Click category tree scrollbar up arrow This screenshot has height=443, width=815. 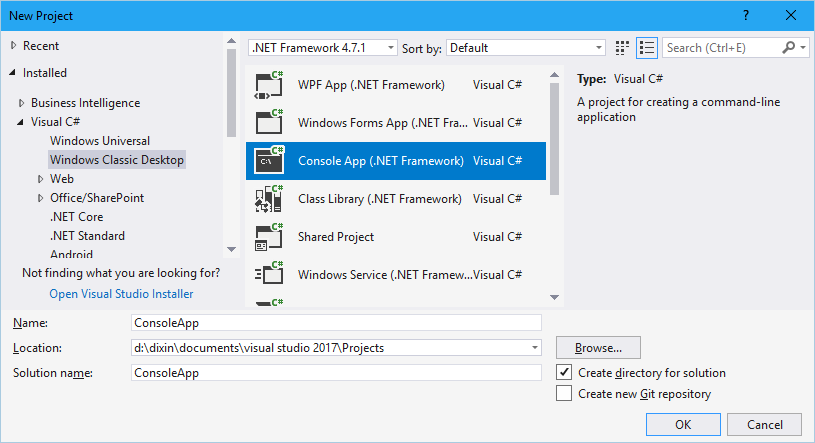coord(232,41)
